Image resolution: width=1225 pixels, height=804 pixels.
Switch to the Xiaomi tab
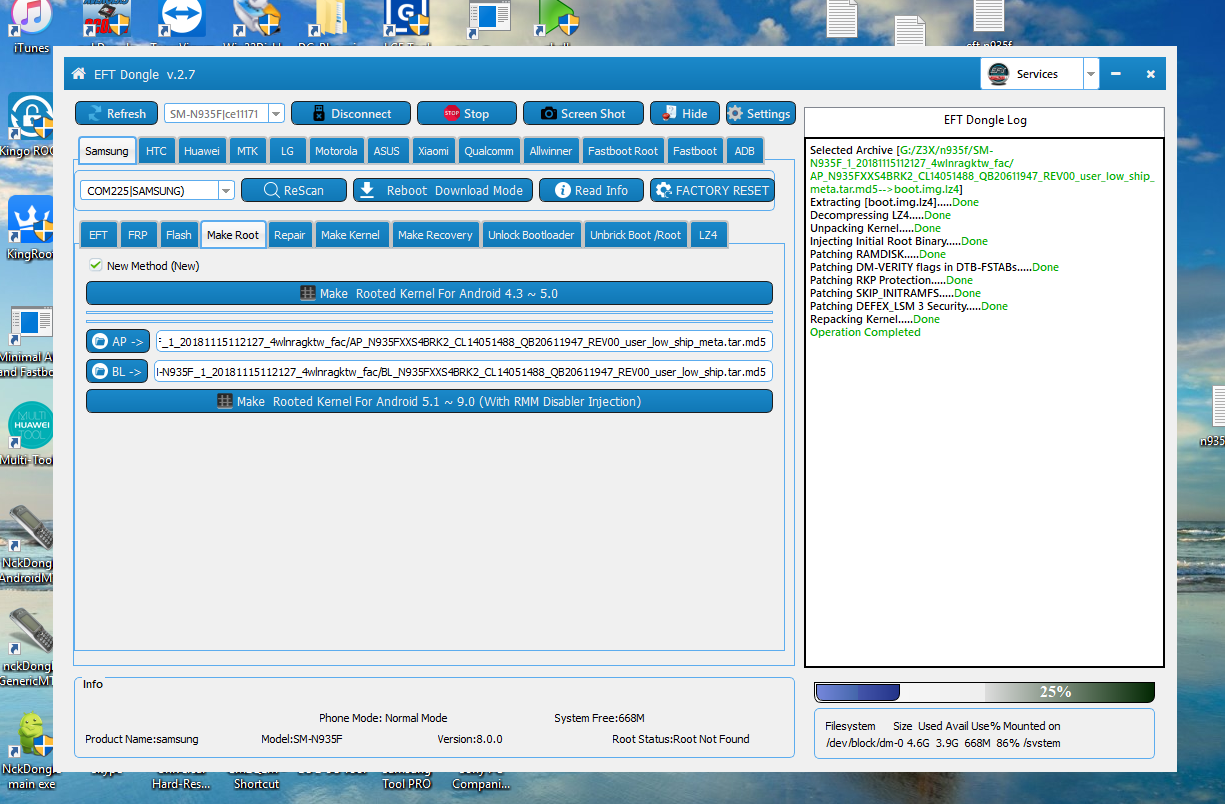click(x=433, y=151)
